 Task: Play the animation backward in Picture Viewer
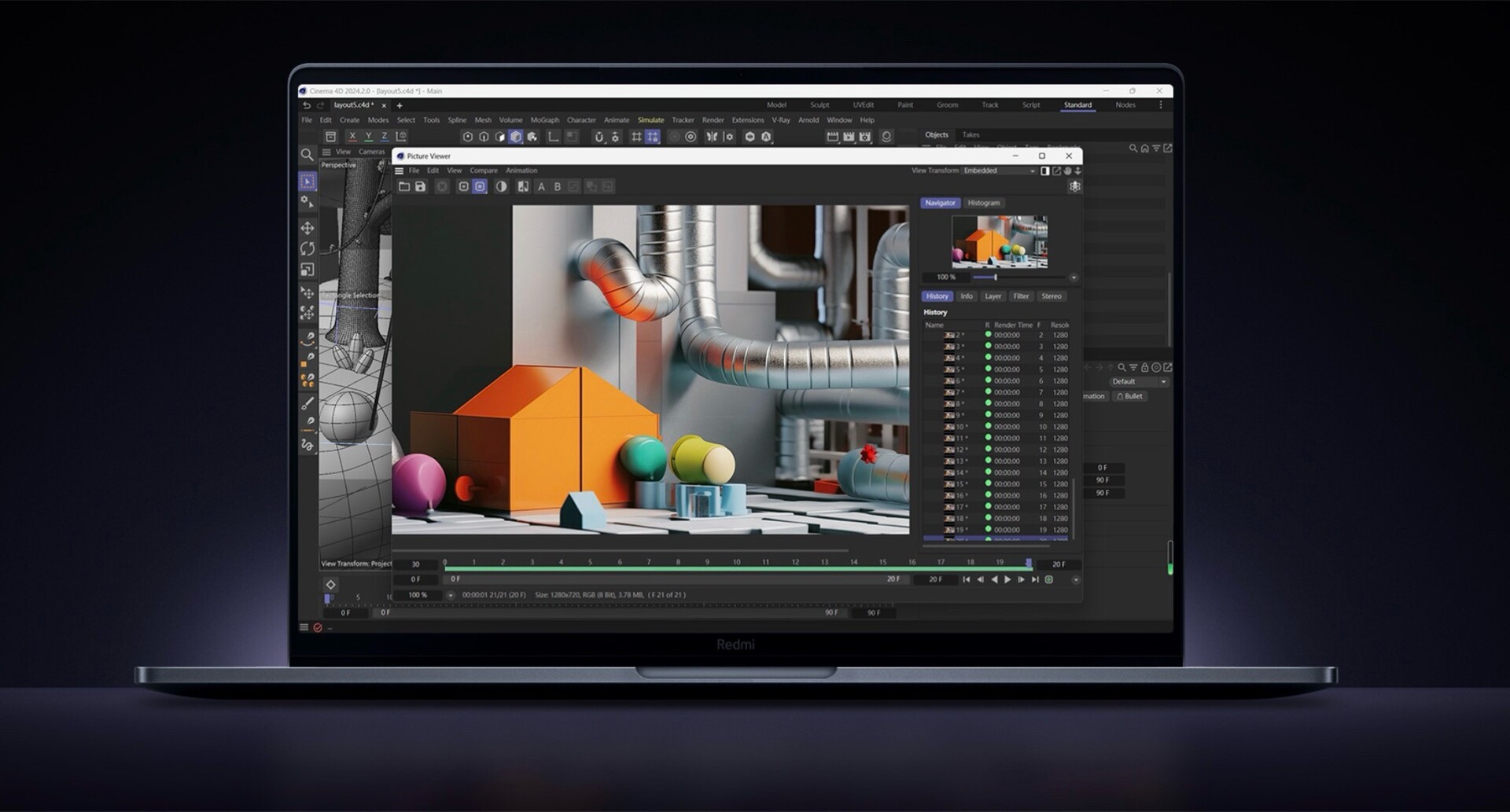pyautogui.click(x=994, y=579)
